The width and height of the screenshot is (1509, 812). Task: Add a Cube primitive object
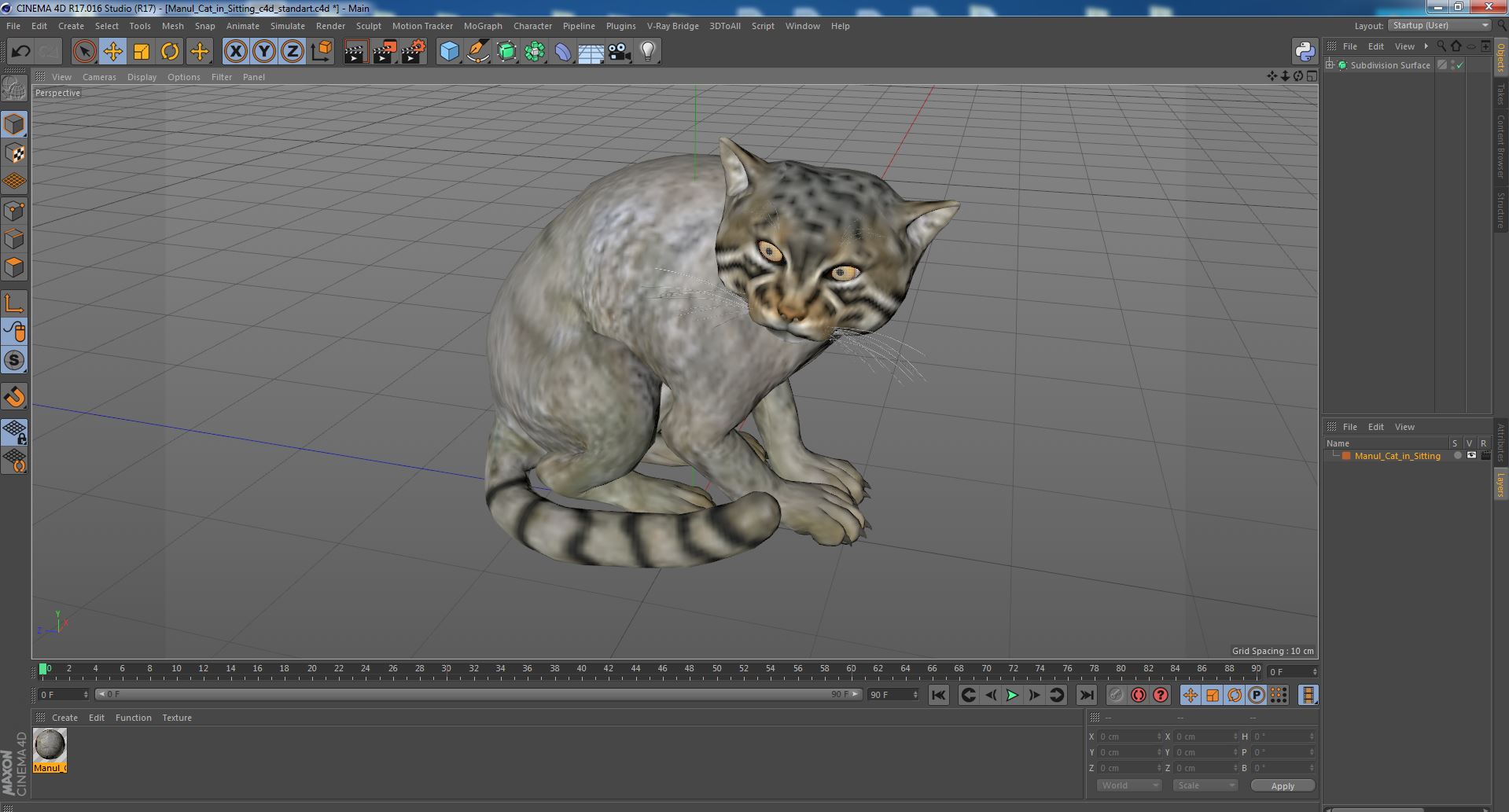449,52
